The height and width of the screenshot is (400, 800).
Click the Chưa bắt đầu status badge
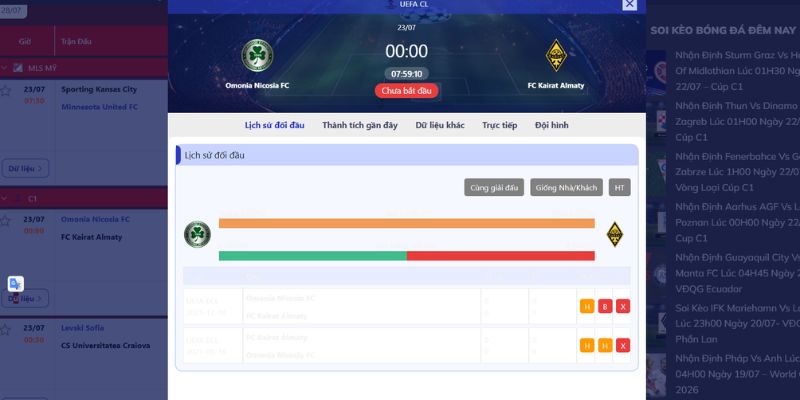[x=407, y=91]
